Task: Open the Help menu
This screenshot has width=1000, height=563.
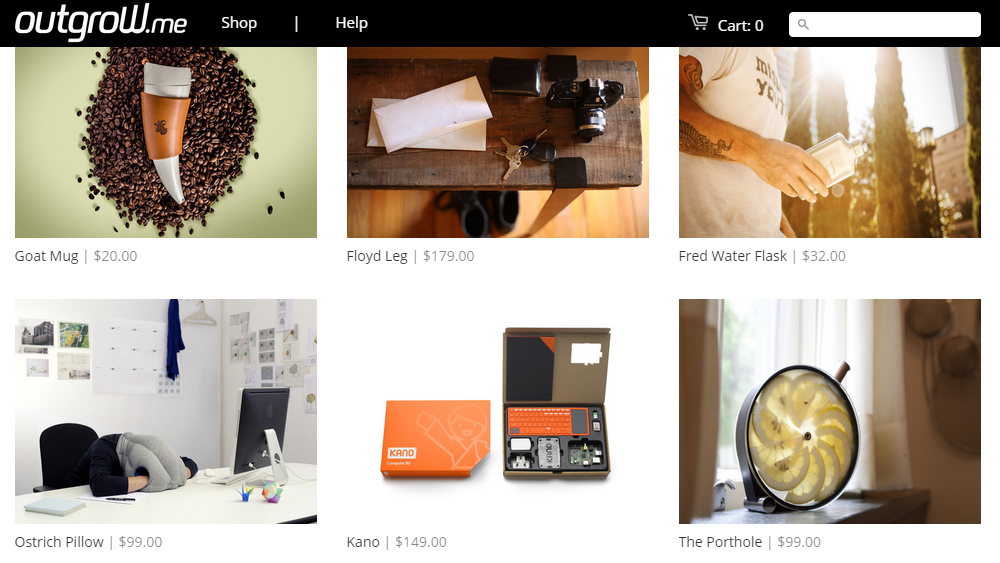Action: [x=351, y=23]
